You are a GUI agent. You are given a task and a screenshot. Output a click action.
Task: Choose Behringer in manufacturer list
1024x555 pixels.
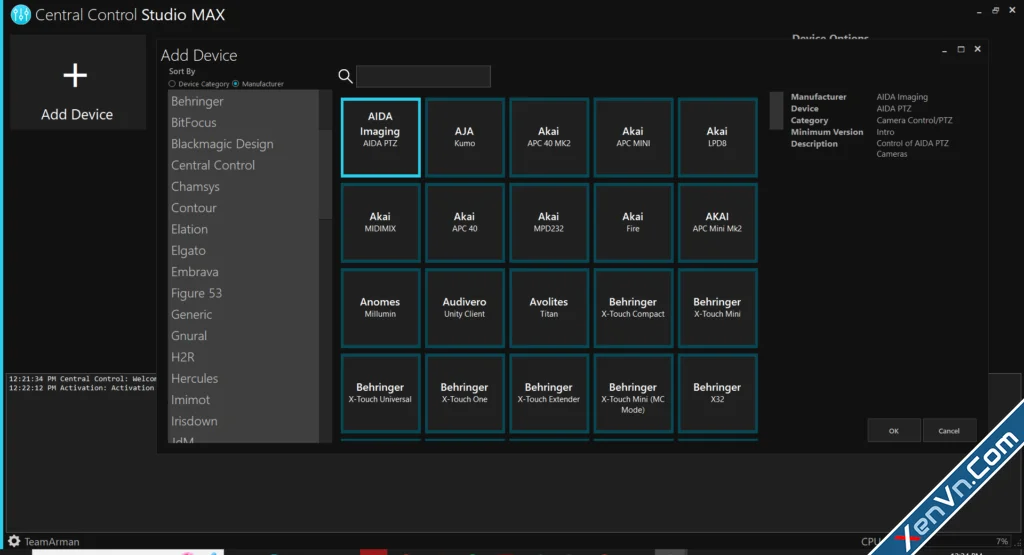point(243,101)
